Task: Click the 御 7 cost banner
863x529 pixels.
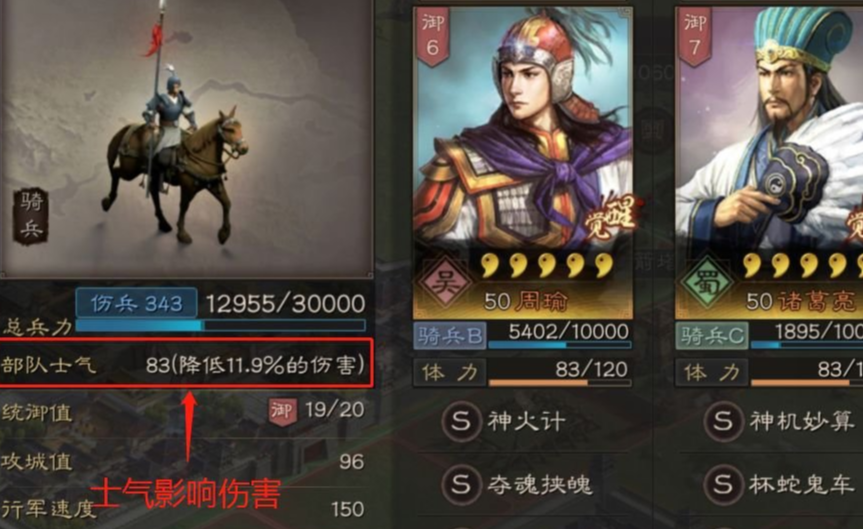Action: click(x=695, y=37)
